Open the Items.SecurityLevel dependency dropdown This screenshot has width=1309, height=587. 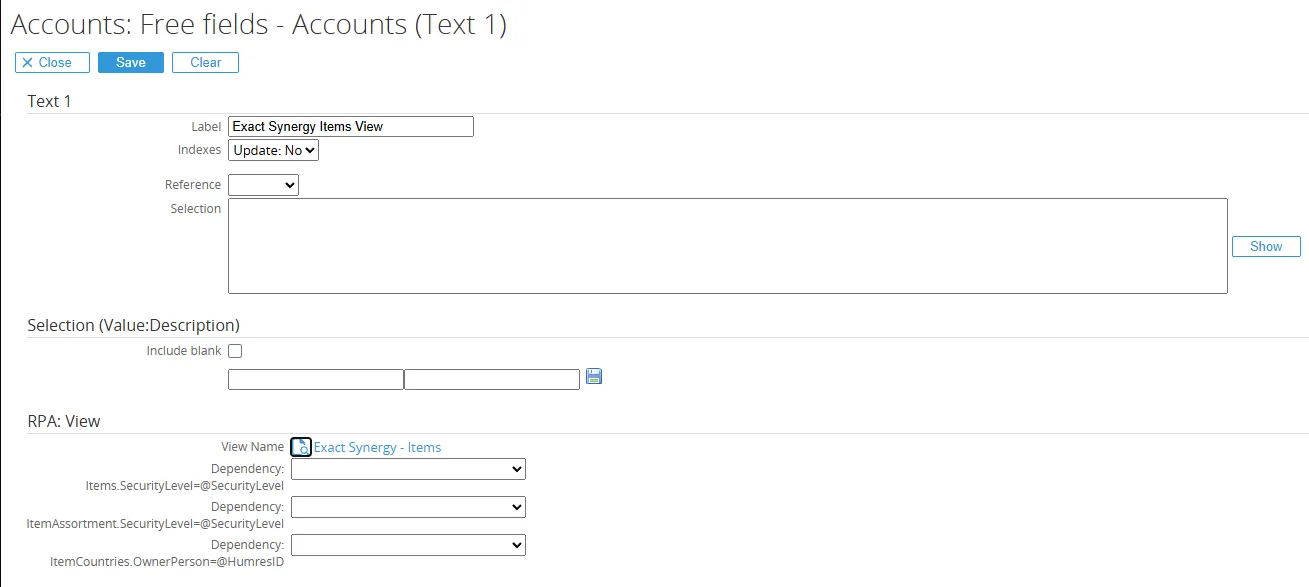coord(407,468)
